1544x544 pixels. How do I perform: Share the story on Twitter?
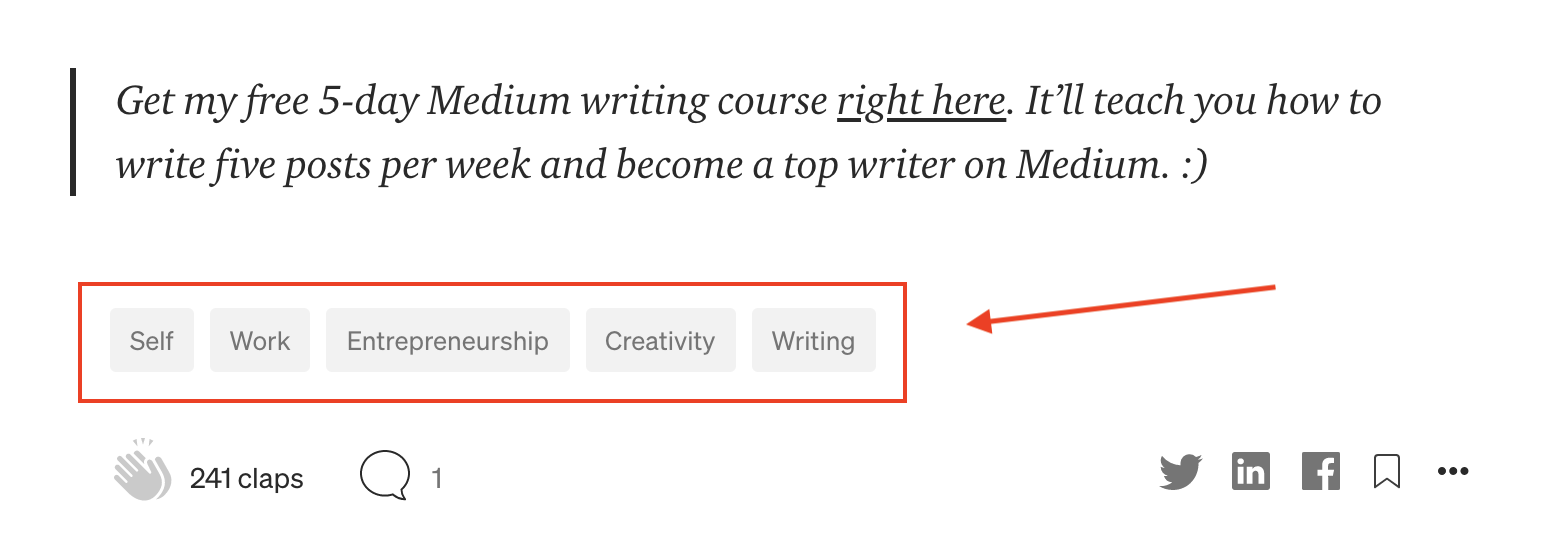(1181, 472)
